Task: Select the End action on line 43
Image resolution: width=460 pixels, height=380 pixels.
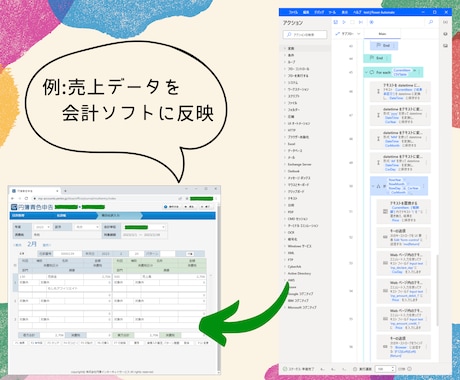Action: (x=384, y=45)
